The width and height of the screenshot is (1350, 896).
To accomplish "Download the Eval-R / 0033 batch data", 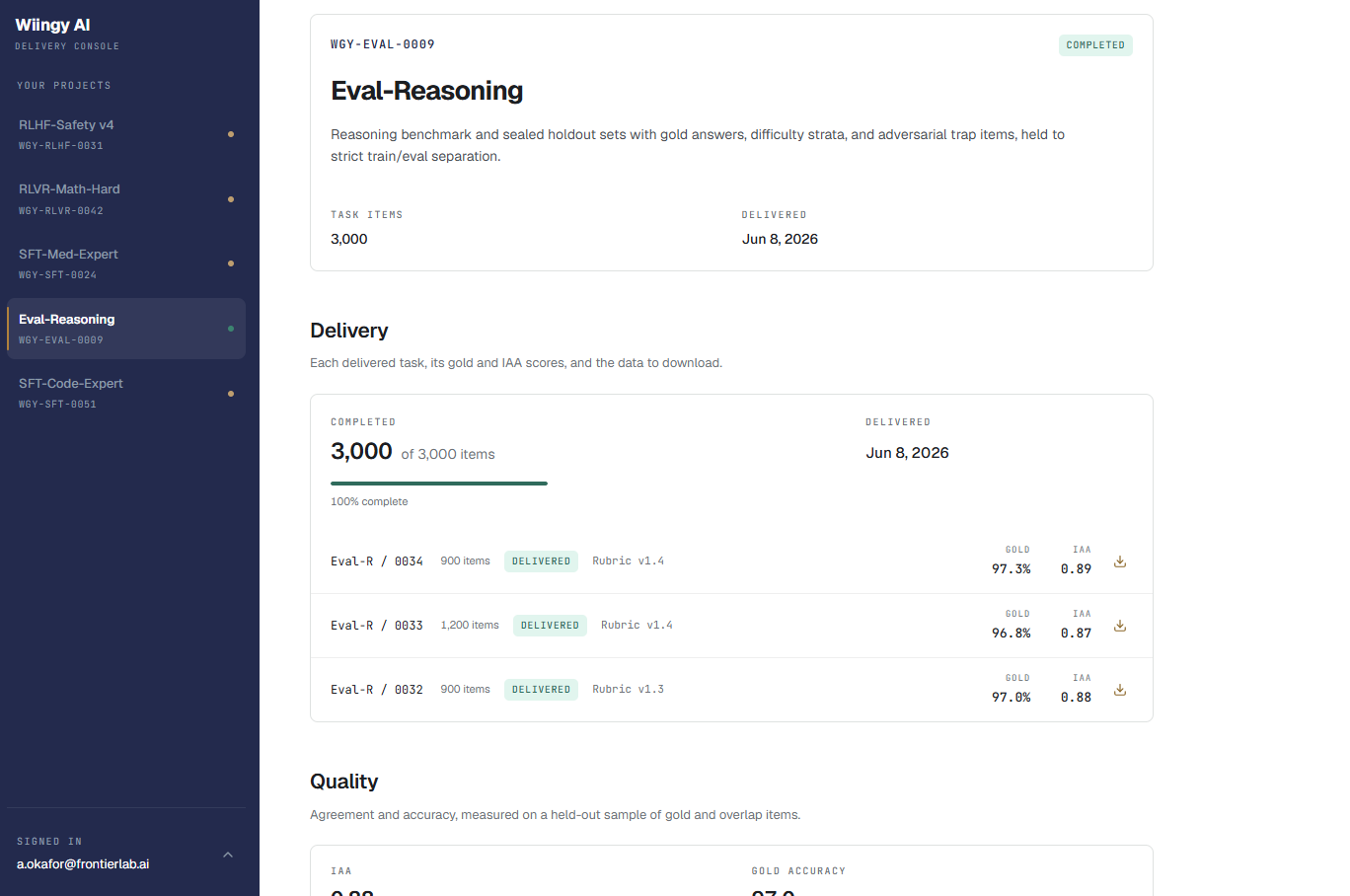I will [x=1120, y=626].
